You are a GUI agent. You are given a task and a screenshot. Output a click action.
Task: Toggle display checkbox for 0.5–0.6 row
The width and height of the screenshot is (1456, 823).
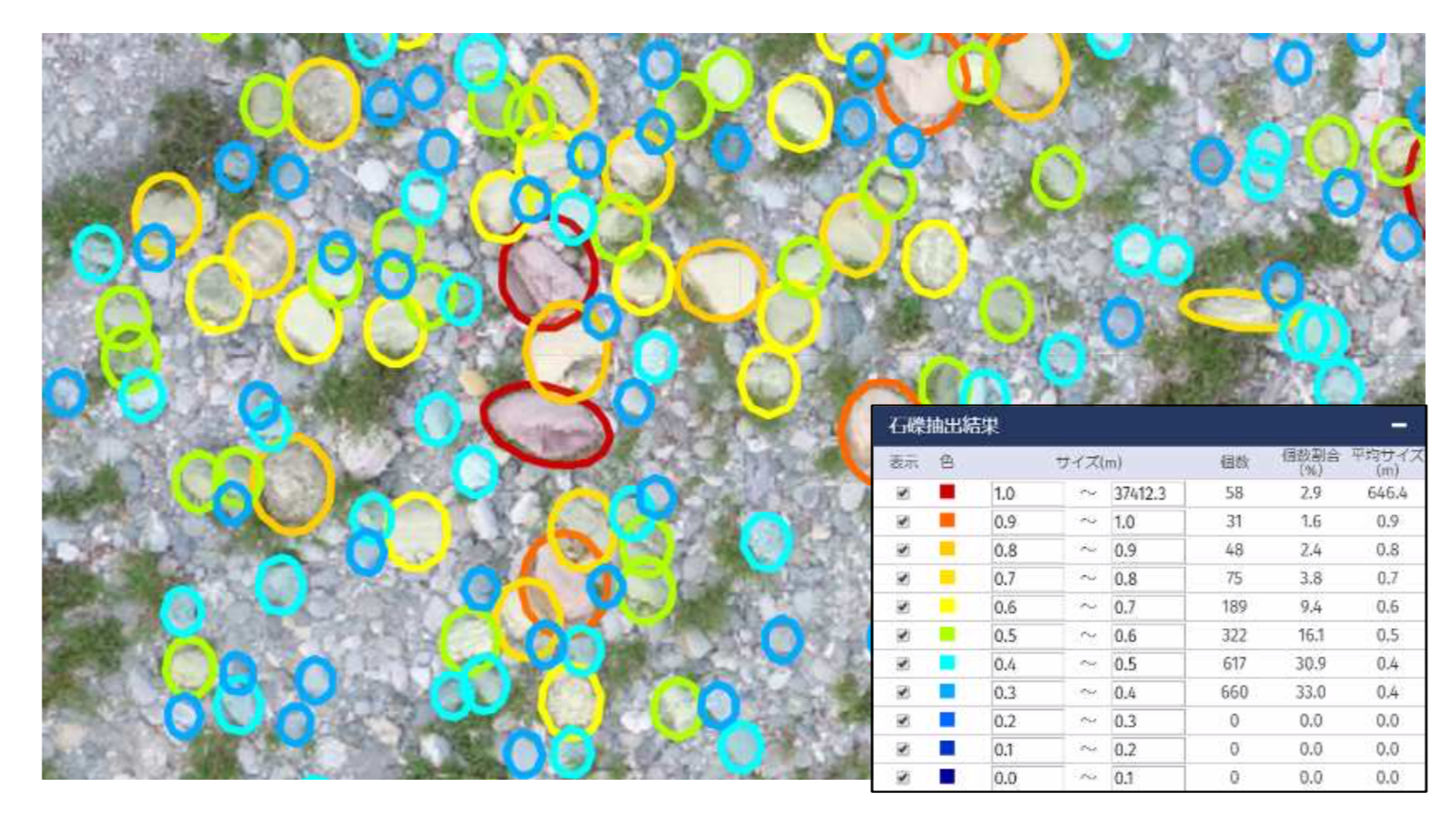coord(903,636)
